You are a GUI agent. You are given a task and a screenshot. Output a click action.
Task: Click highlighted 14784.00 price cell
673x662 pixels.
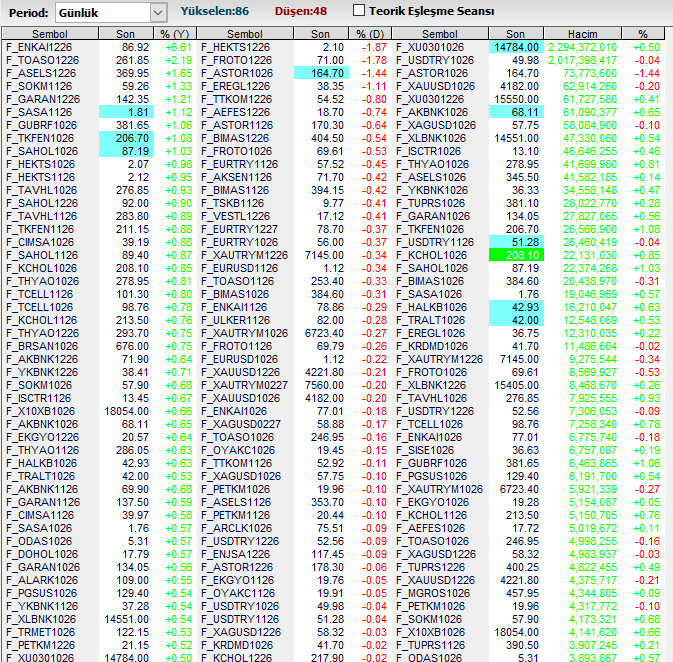tap(516, 47)
